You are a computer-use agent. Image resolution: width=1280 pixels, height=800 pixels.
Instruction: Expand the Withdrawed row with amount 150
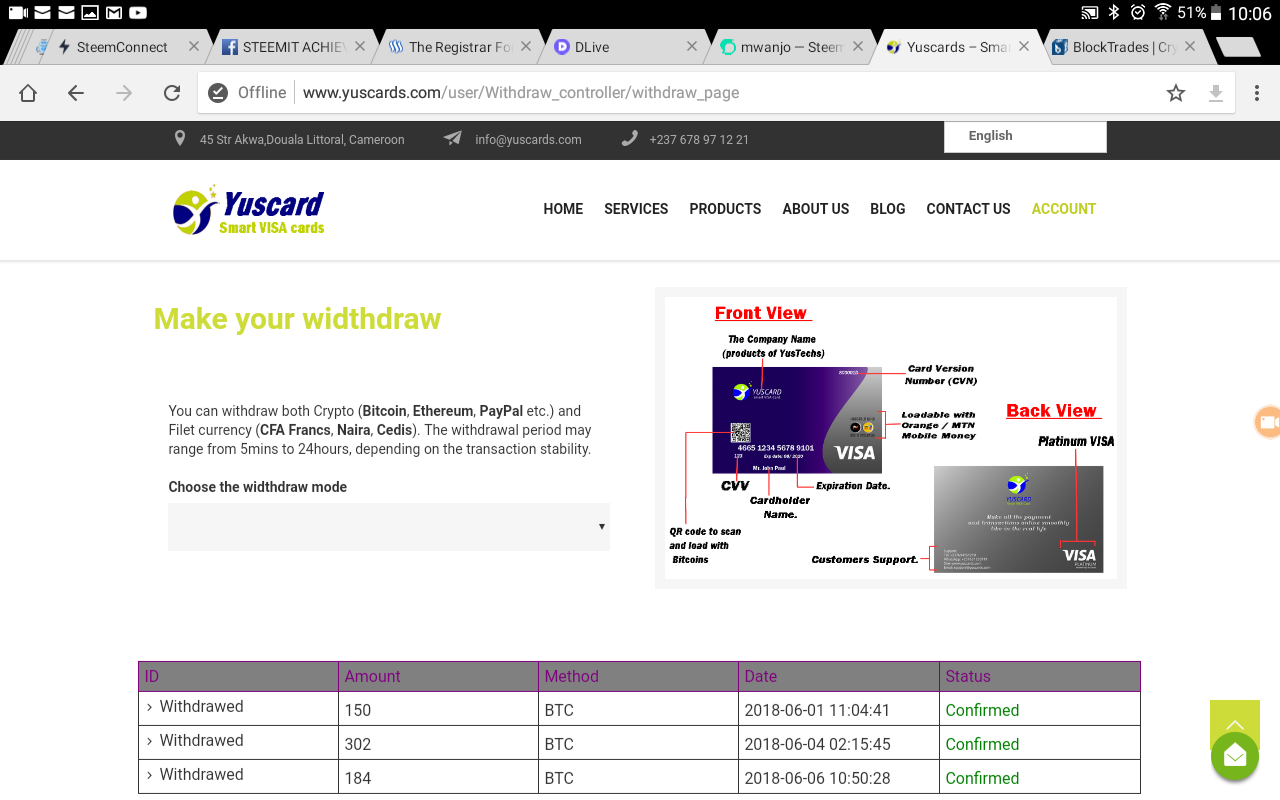click(x=150, y=707)
